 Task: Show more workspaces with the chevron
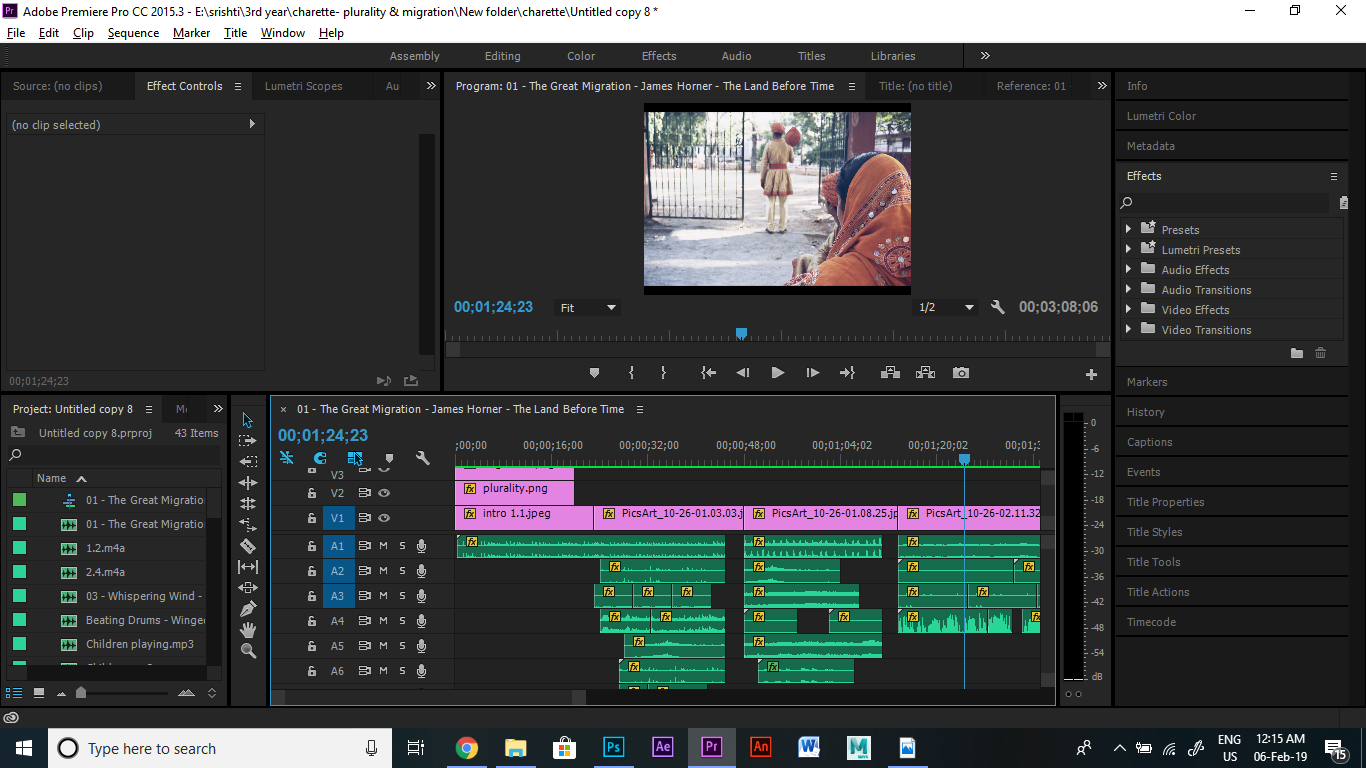point(985,56)
